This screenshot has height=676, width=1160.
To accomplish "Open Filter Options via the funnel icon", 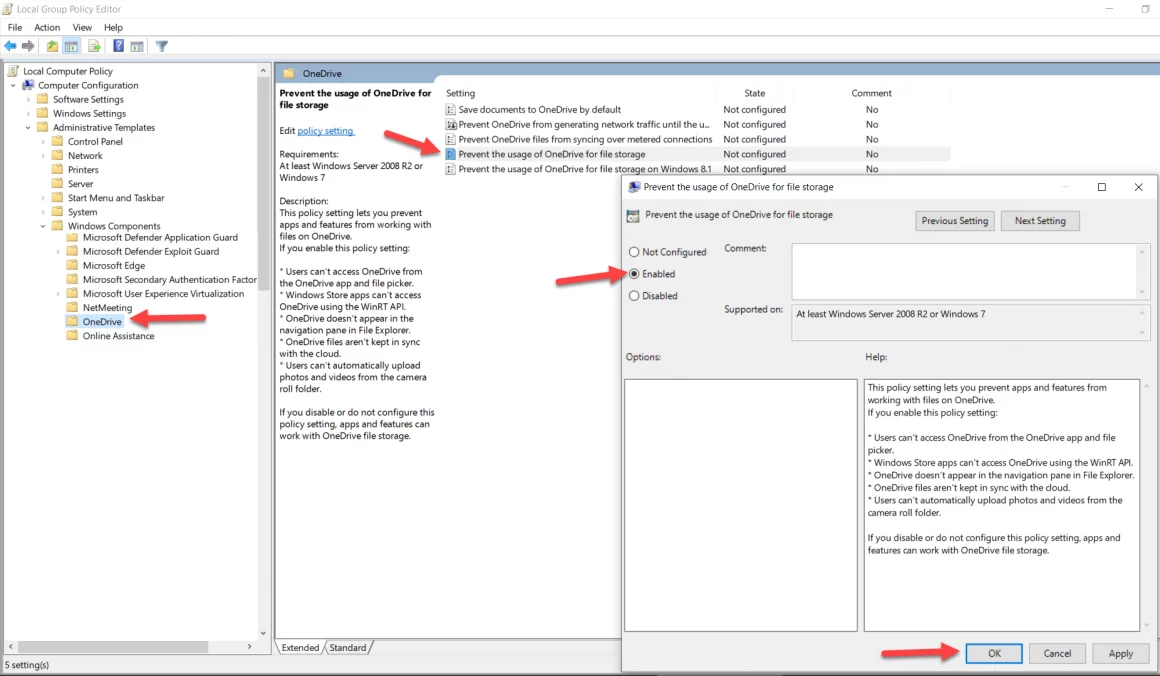I will coord(161,46).
